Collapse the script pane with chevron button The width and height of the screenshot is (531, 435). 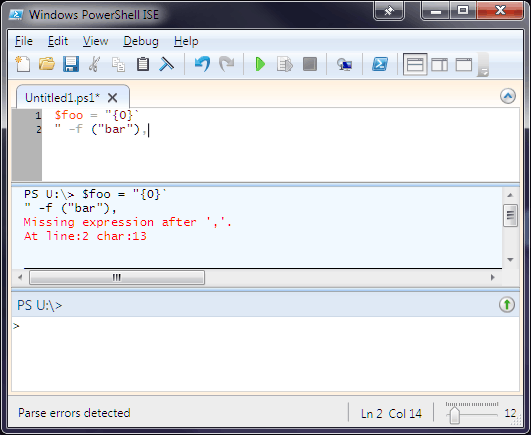point(508,96)
